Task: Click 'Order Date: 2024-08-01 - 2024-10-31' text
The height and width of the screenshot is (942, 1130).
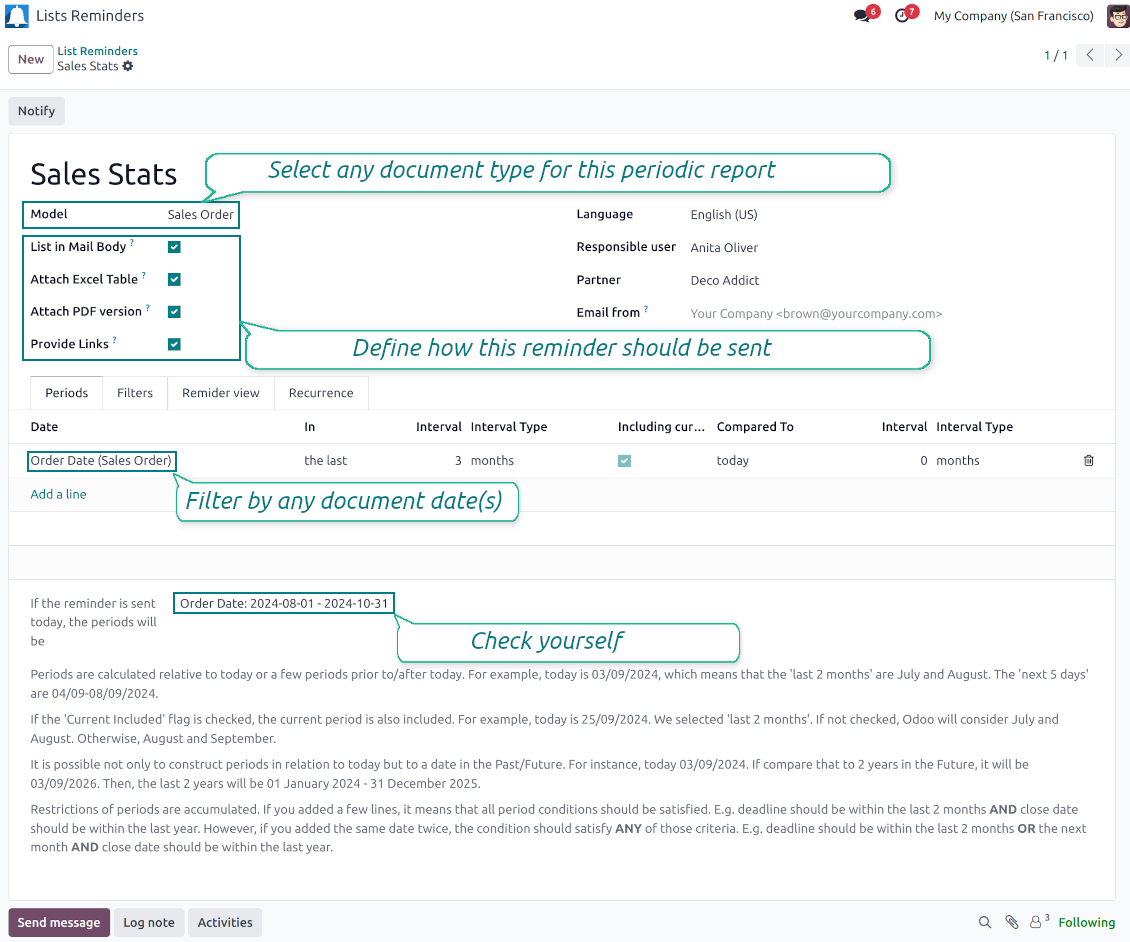Action: pyautogui.click(x=284, y=603)
